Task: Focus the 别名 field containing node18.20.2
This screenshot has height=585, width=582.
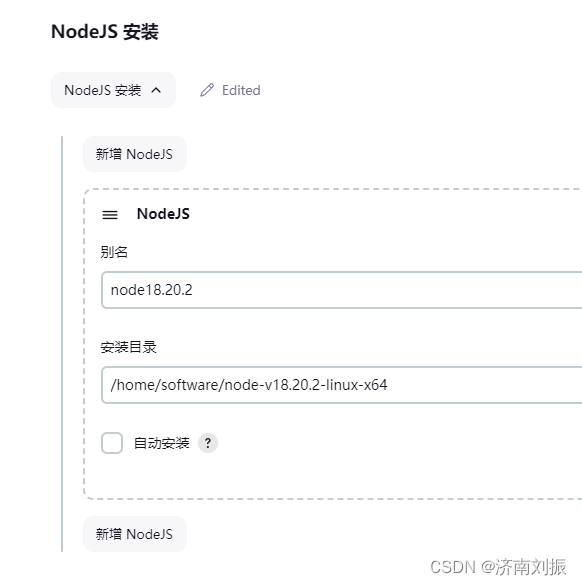Action: point(341,290)
